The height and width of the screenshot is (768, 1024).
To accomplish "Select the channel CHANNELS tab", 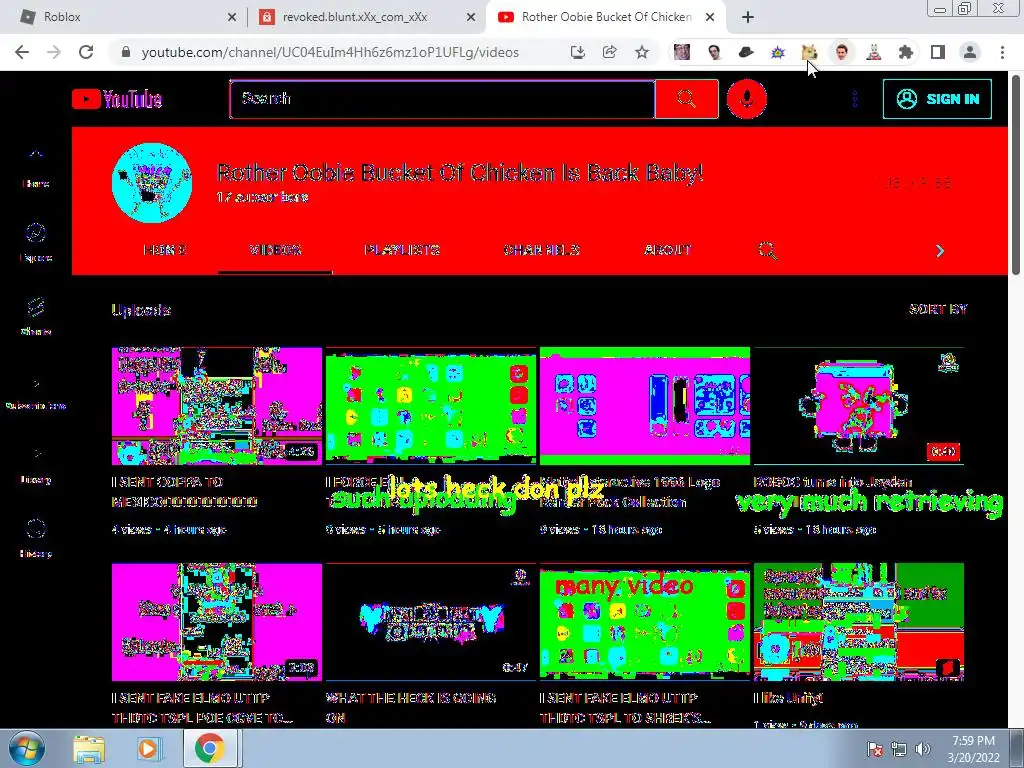I will tap(541, 250).
